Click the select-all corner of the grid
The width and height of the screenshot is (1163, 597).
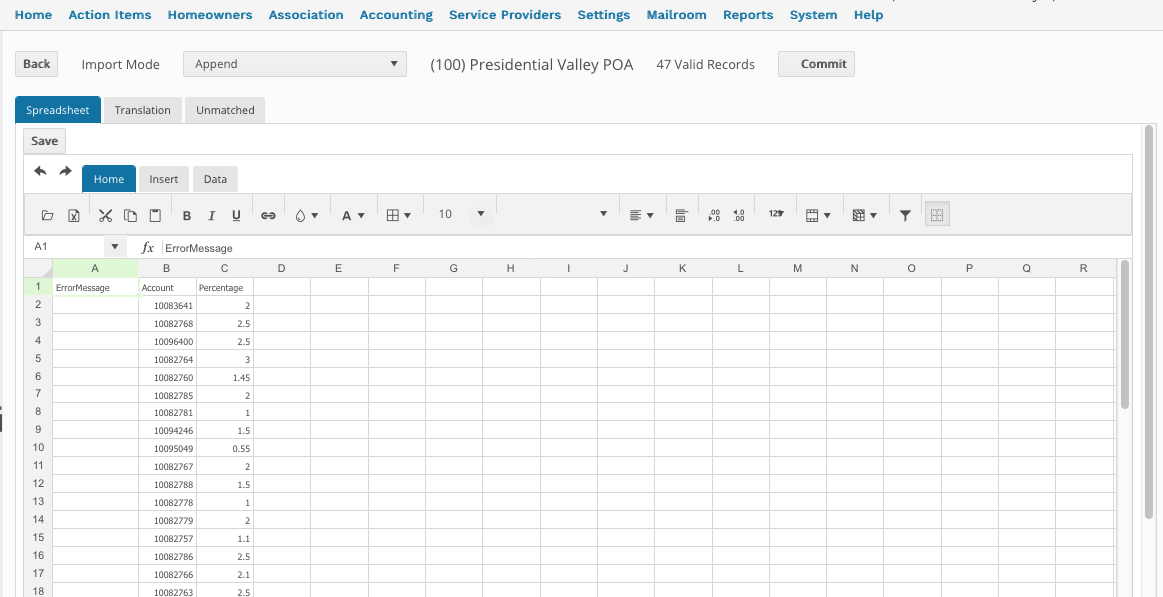pyautogui.click(x=39, y=268)
